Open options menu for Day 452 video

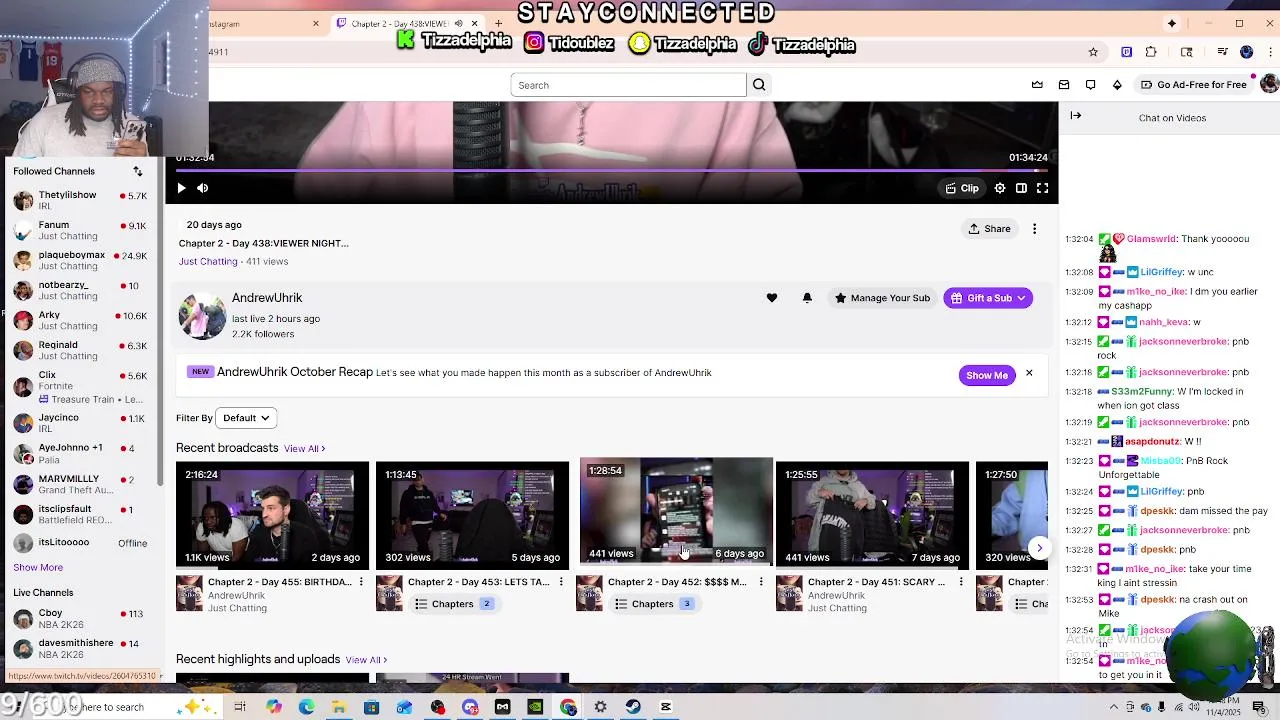[761, 582]
